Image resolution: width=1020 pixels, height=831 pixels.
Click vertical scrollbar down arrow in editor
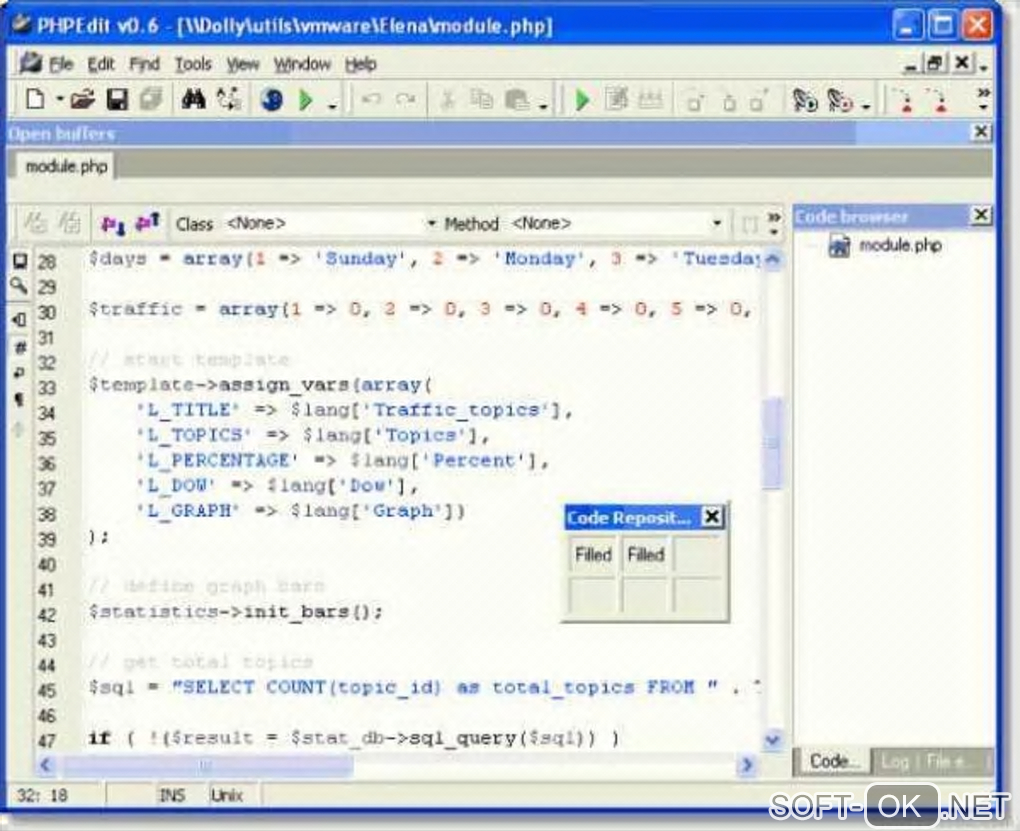point(772,739)
